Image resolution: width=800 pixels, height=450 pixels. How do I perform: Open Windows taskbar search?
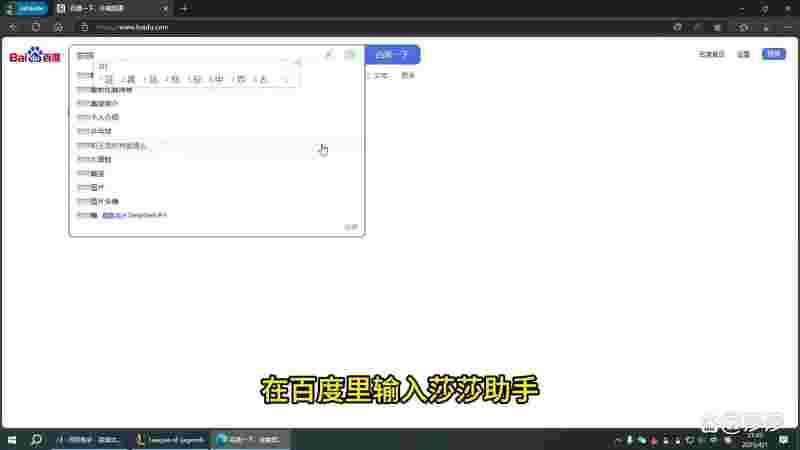[36, 439]
